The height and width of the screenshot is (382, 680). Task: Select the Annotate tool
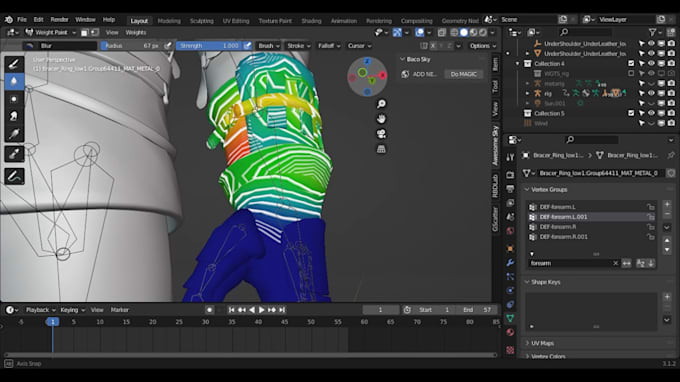tap(14, 176)
